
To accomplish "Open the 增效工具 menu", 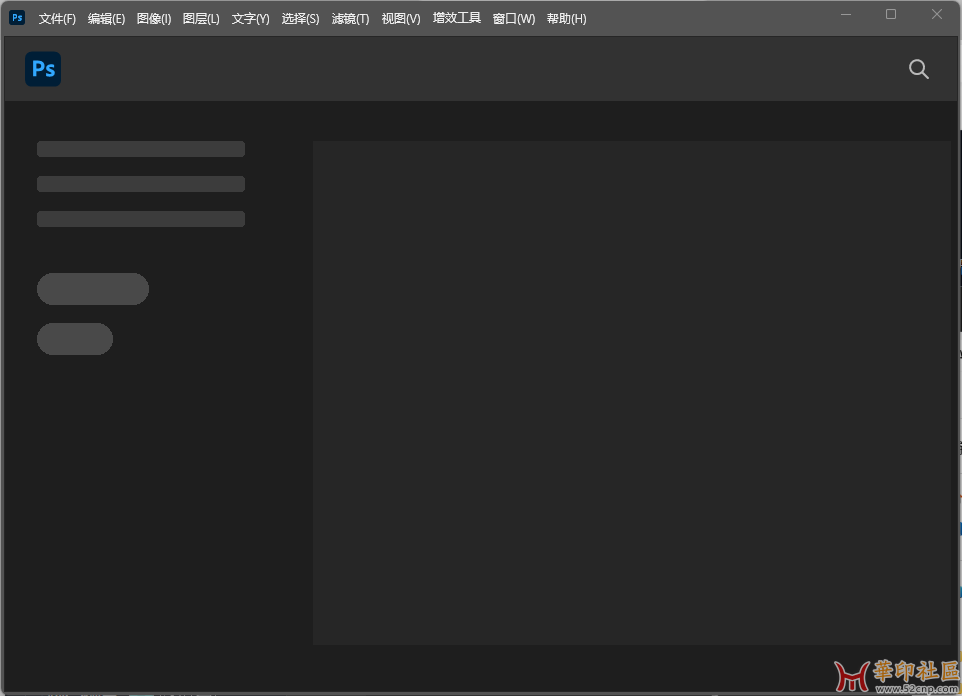I will (456, 18).
